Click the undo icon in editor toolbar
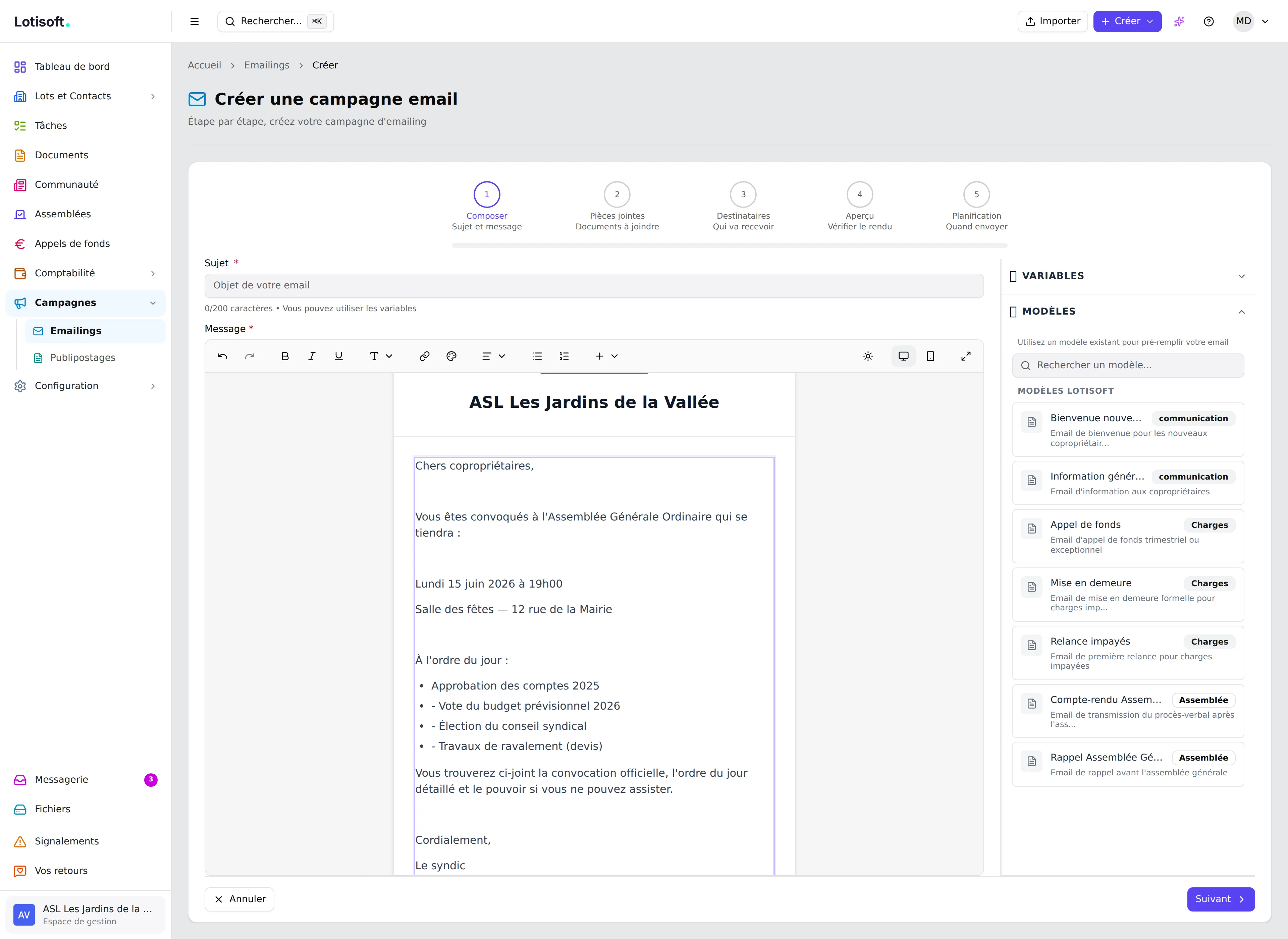Screen dimensions: 1288x939 pos(222,356)
